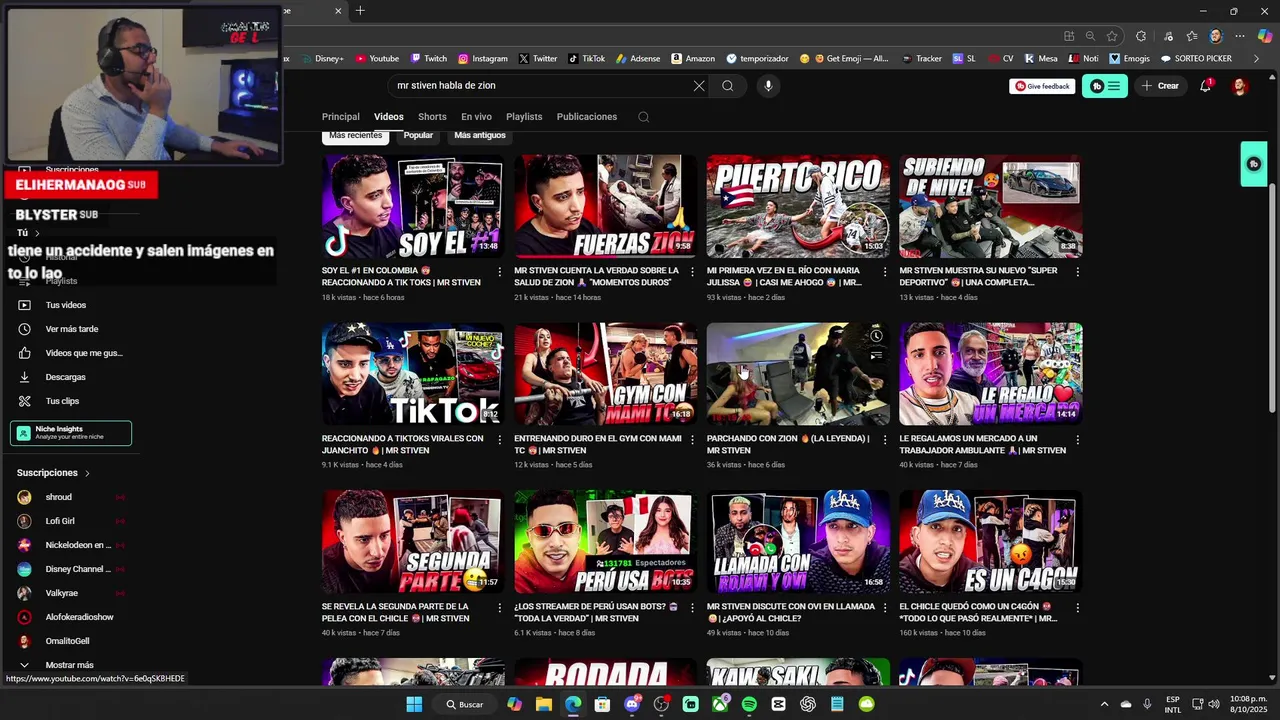Image resolution: width=1280 pixels, height=720 pixels.
Task: Open the YouTube account avatar menu
Action: click(1240, 86)
